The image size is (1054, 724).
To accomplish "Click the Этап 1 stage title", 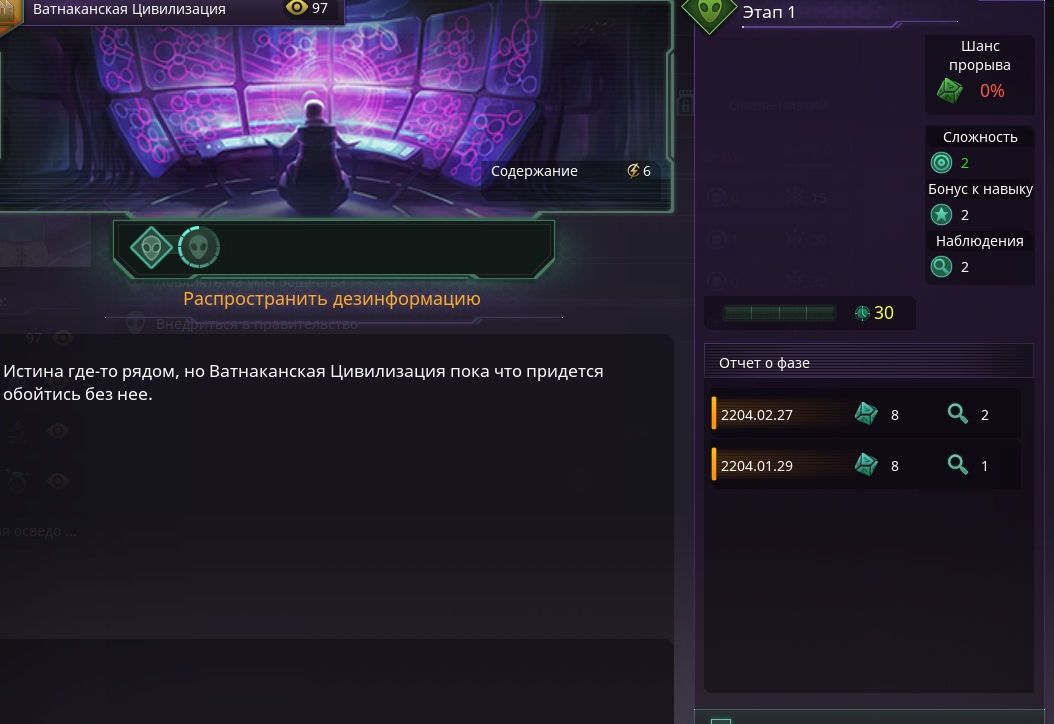I will pyautogui.click(x=769, y=12).
